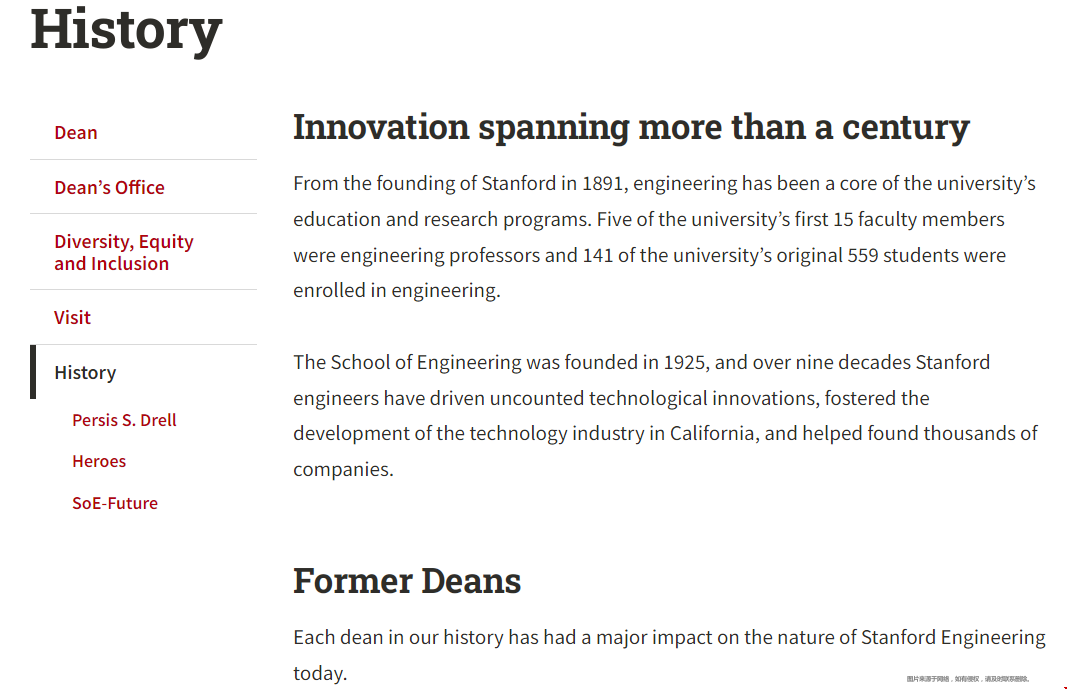The image size is (1067, 689).
Task: Click the sentence beginning 'Each dean in our history'
Action: coord(668,637)
